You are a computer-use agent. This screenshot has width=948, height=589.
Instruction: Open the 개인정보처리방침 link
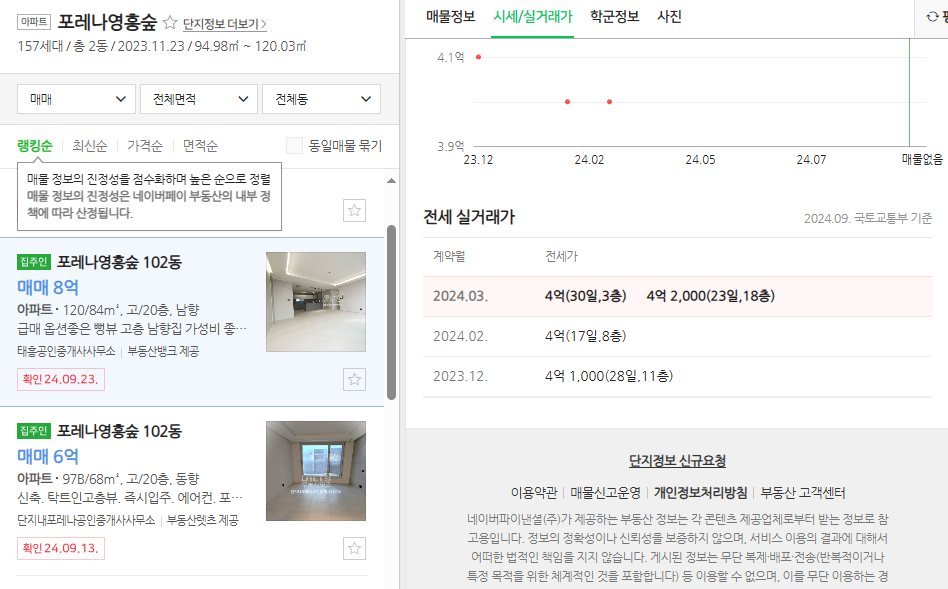click(701, 493)
